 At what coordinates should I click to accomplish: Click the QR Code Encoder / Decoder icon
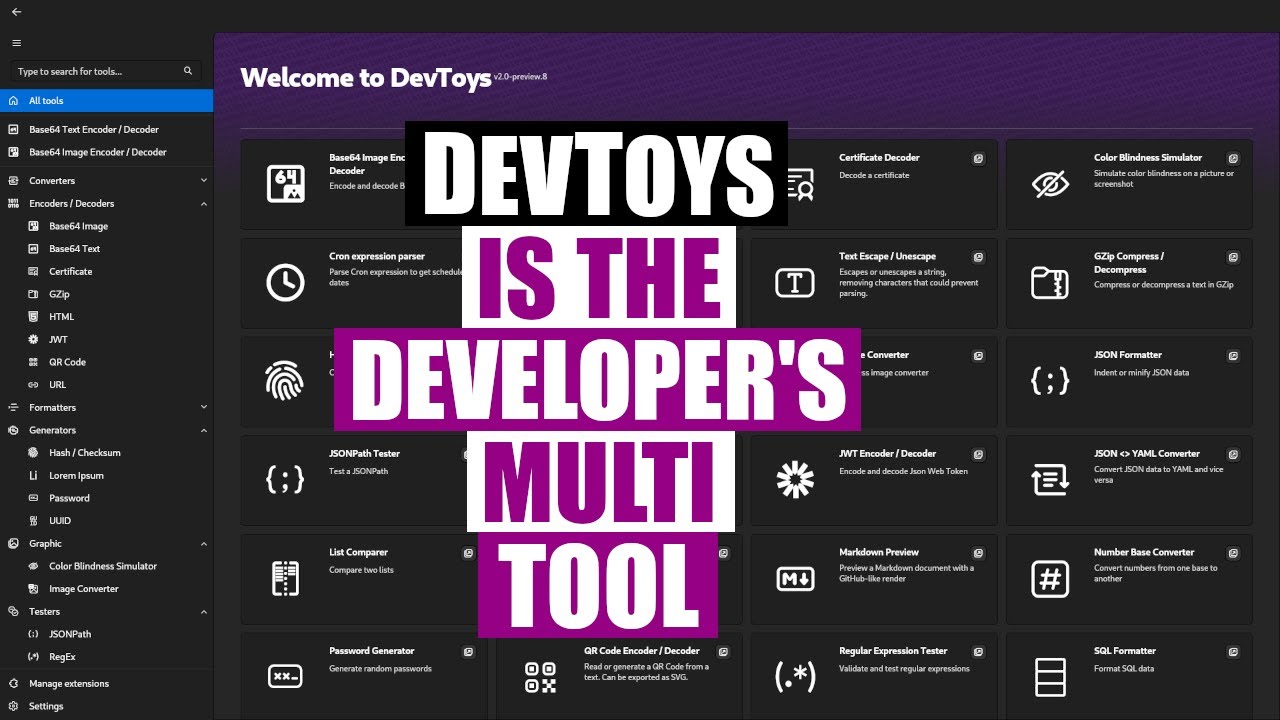[540, 677]
